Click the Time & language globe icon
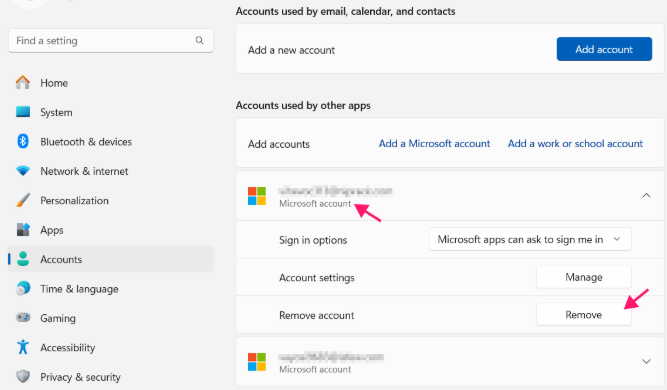The height and width of the screenshot is (390, 667). coord(23,288)
